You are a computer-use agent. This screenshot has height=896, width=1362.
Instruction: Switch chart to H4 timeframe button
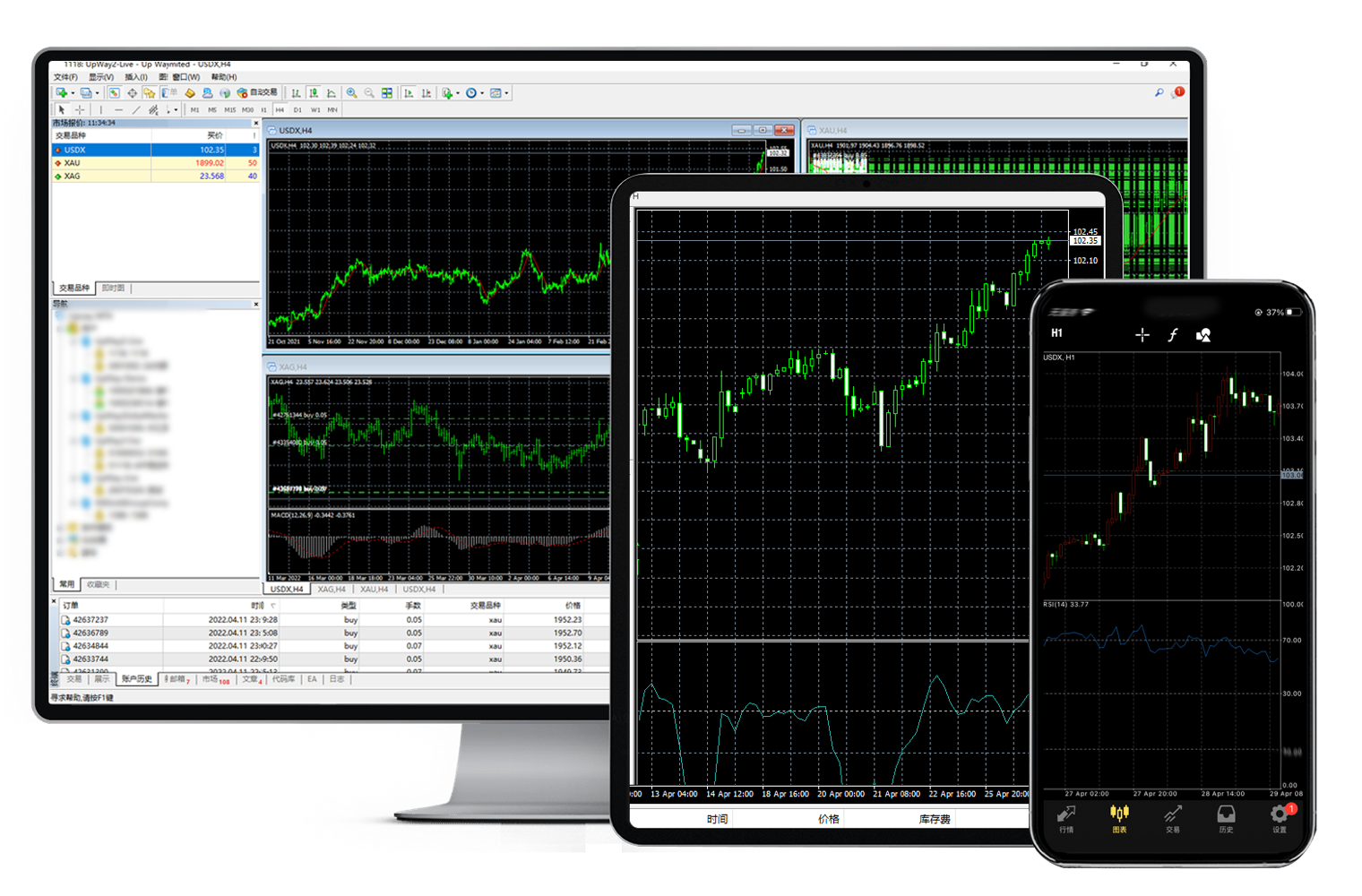pos(280,110)
